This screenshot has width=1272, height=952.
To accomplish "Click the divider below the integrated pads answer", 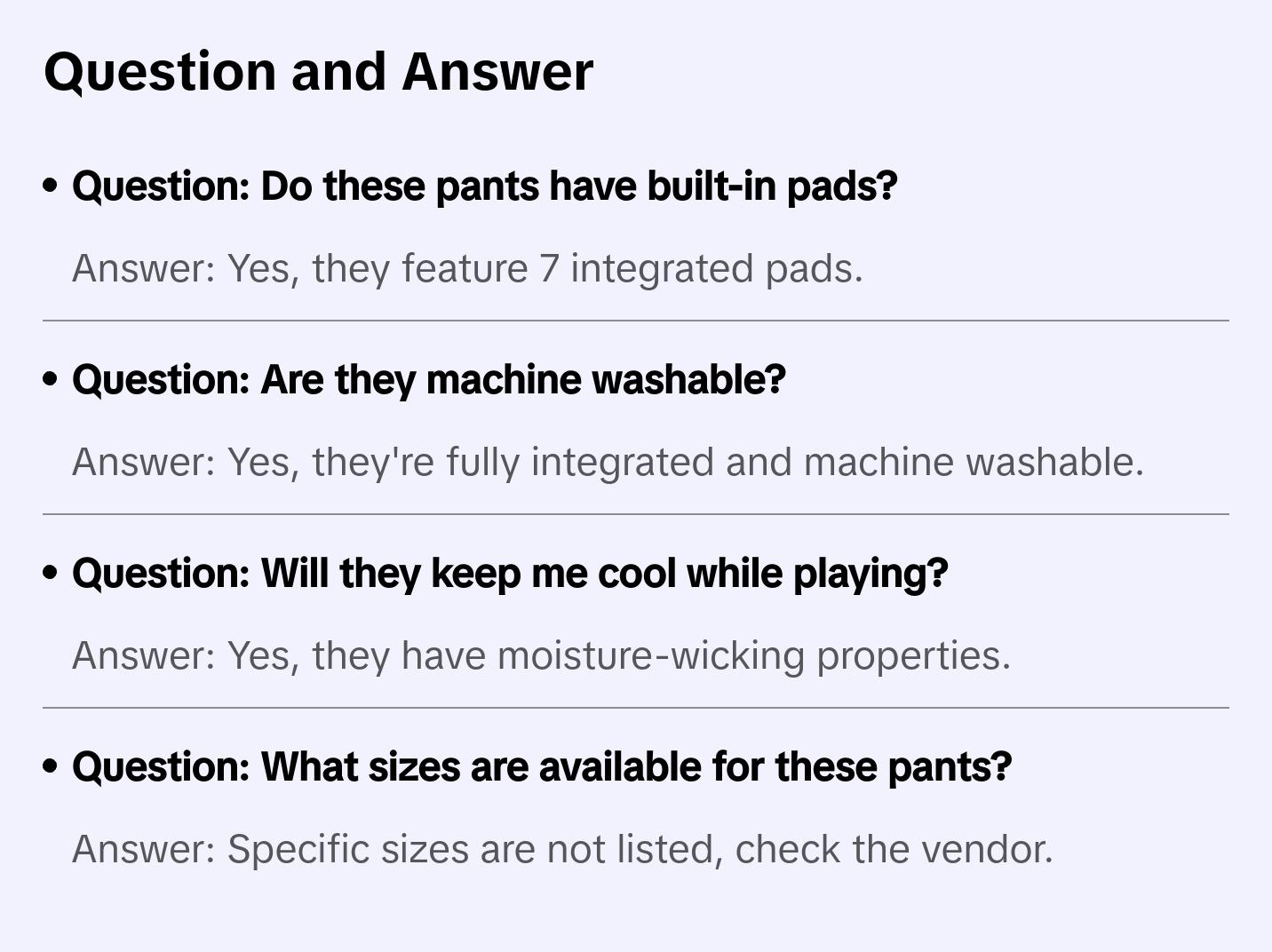I will pyautogui.click(x=636, y=321).
